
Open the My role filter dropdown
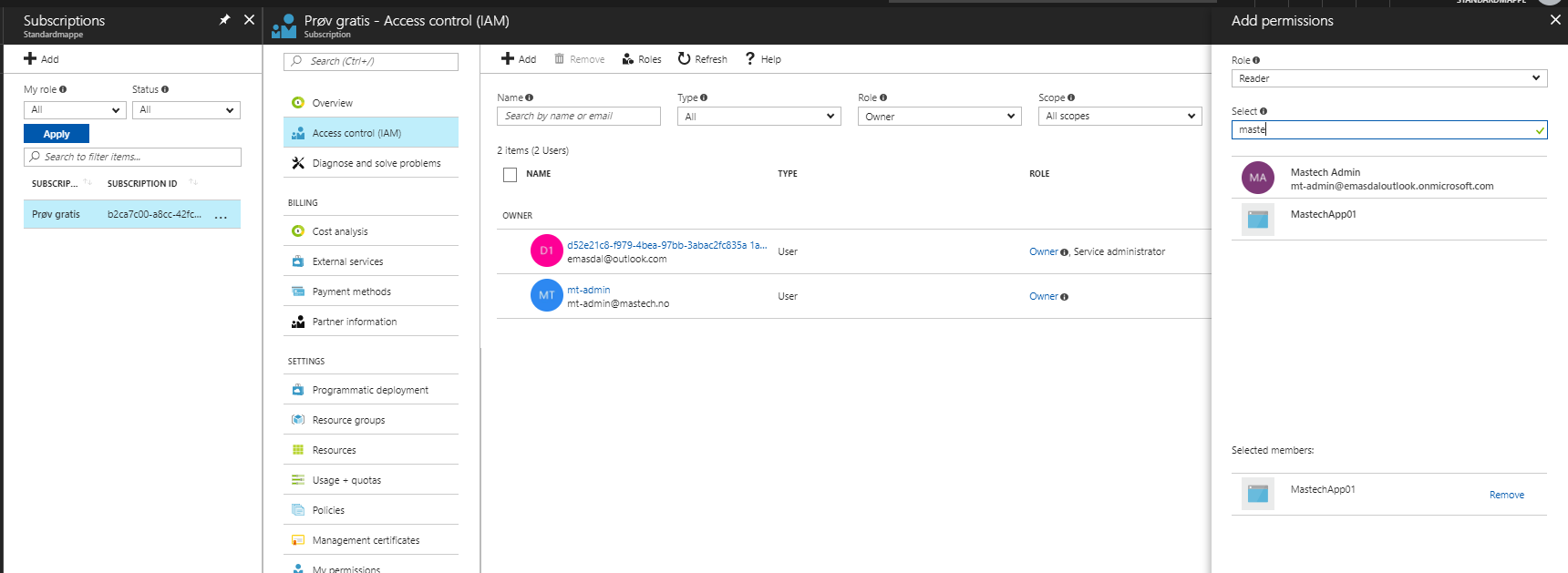75,110
